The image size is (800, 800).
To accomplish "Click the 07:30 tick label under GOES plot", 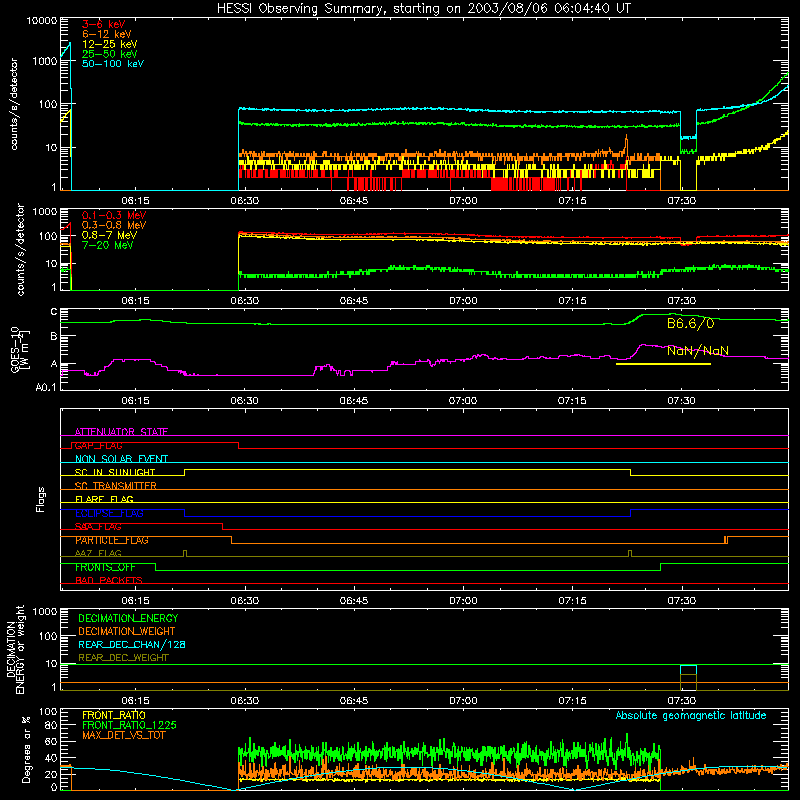I will [x=681, y=401].
